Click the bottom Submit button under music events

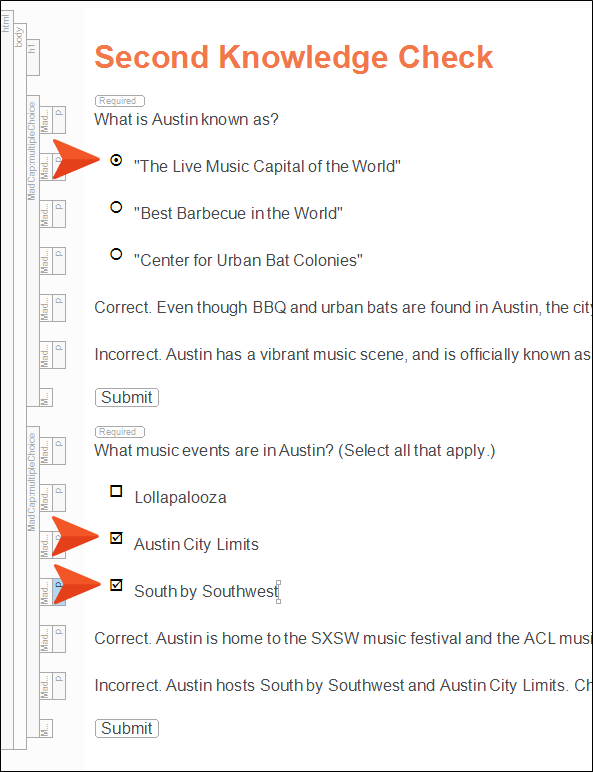pos(127,728)
